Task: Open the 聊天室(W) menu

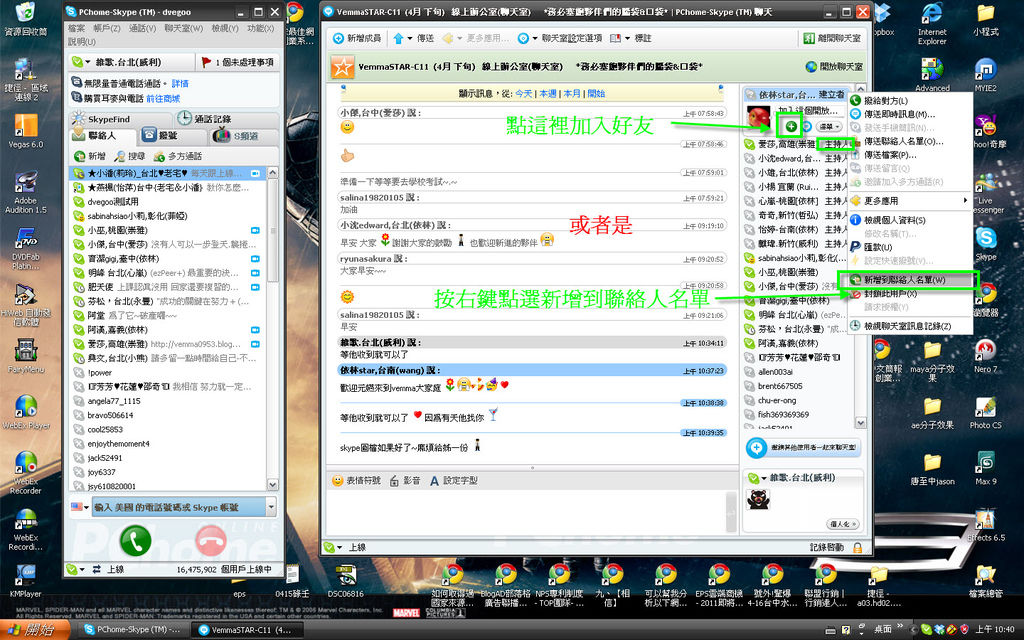Action: tap(184, 28)
